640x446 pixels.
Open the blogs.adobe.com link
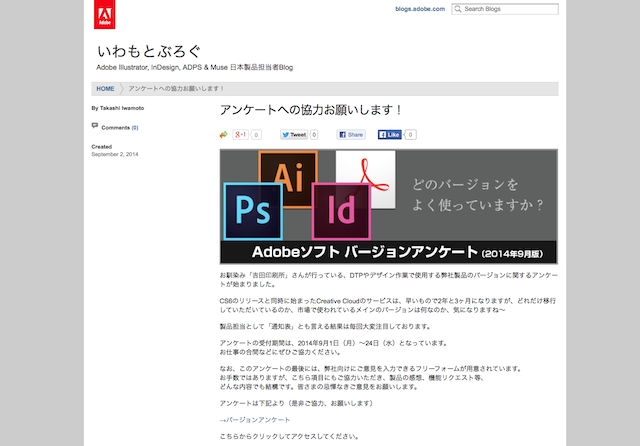[420, 9]
